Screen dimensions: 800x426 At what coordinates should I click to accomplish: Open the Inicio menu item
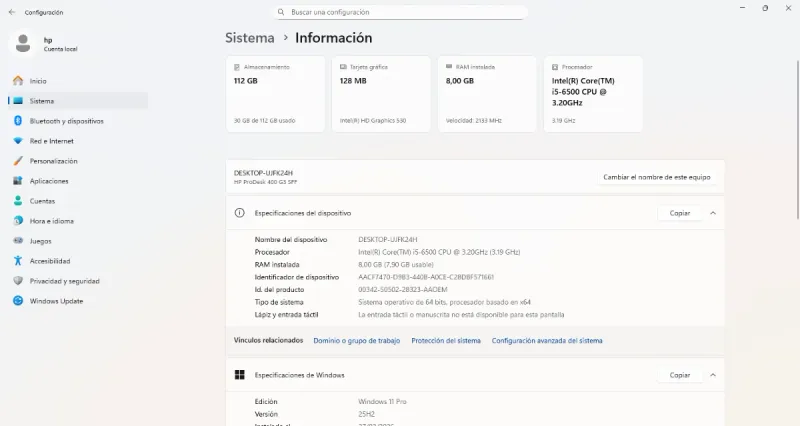point(78,81)
